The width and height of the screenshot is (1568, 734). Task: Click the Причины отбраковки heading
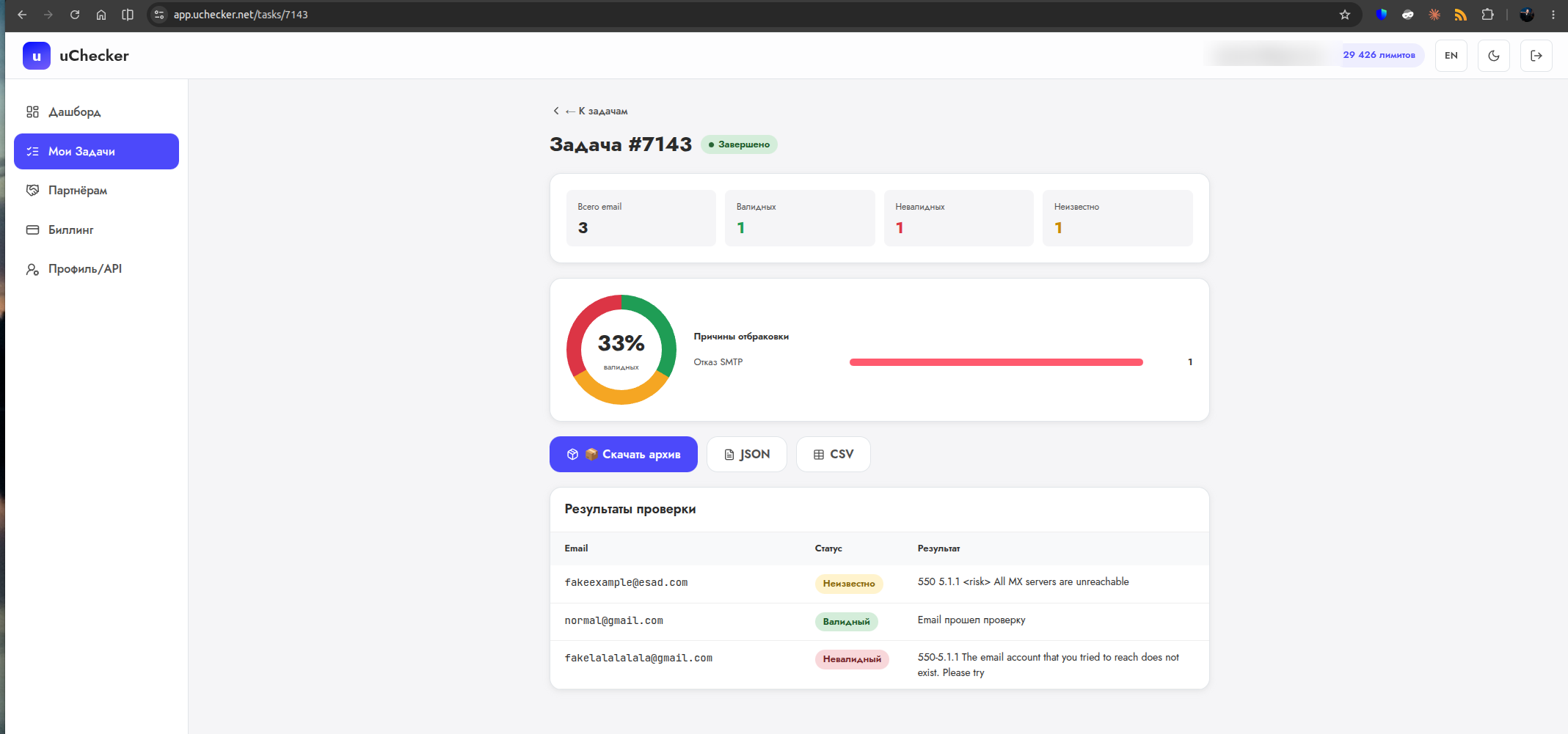click(741, 337)
